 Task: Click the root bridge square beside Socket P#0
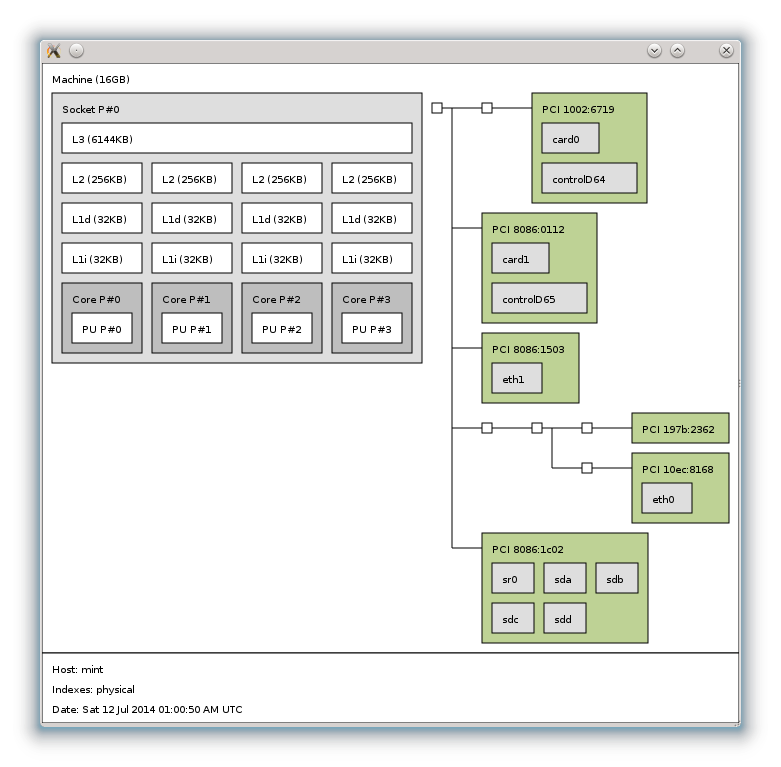coord(437,108)
